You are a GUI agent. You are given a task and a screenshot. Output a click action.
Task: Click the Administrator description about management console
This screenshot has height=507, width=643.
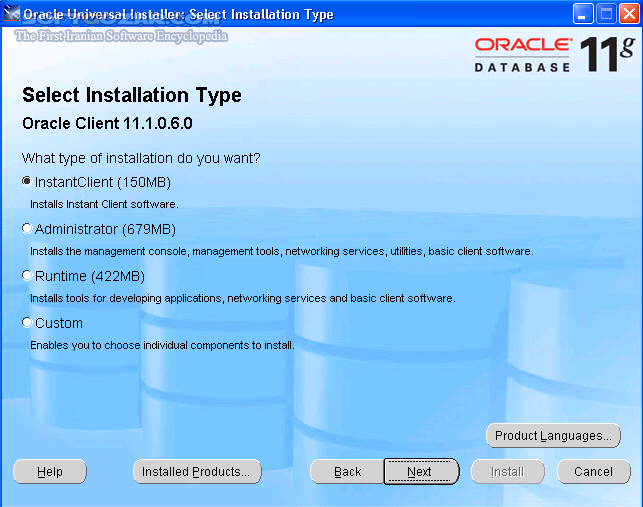[282, 251]
